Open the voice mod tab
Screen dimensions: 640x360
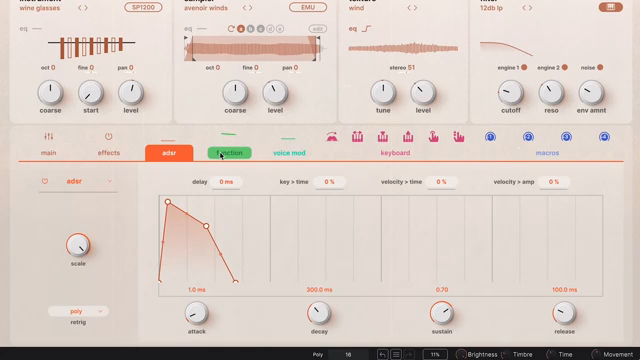coord(289,153)
